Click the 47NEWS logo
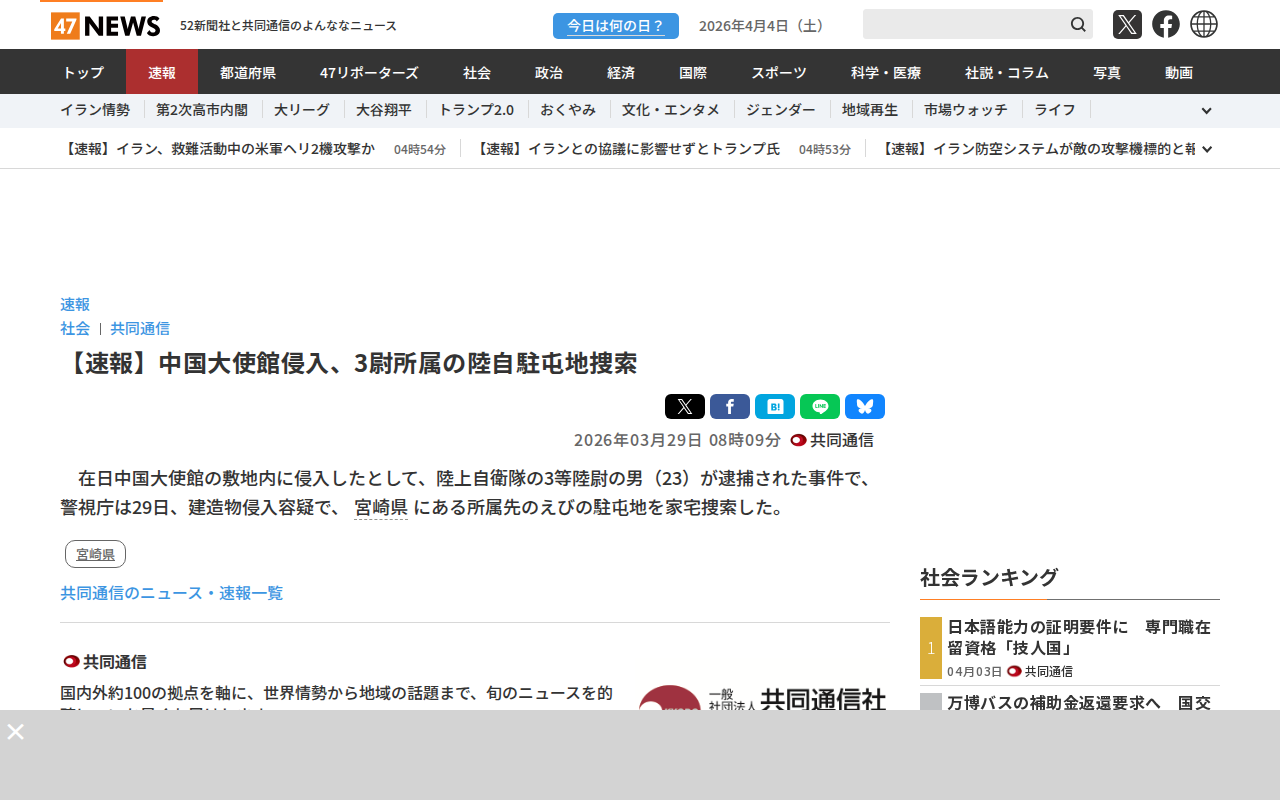Image resolution: width=1280 pixels, height=800 pixels. (x=105, y=25)
